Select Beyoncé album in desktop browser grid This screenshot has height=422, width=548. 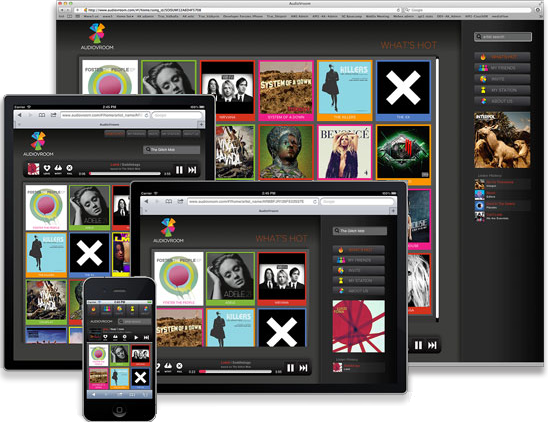[345, 152]
